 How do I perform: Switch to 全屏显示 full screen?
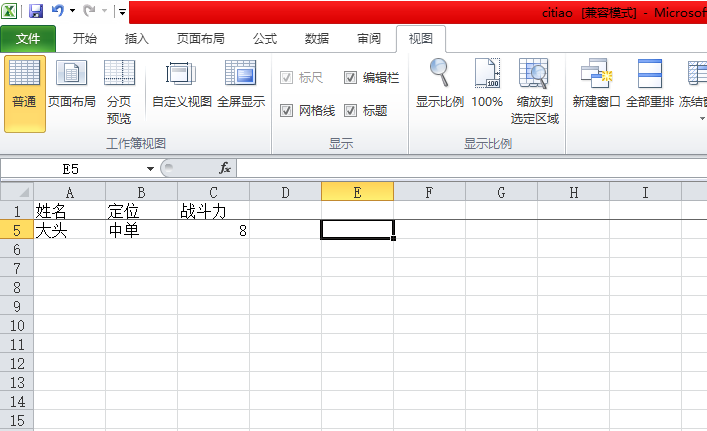pos(241,84)
